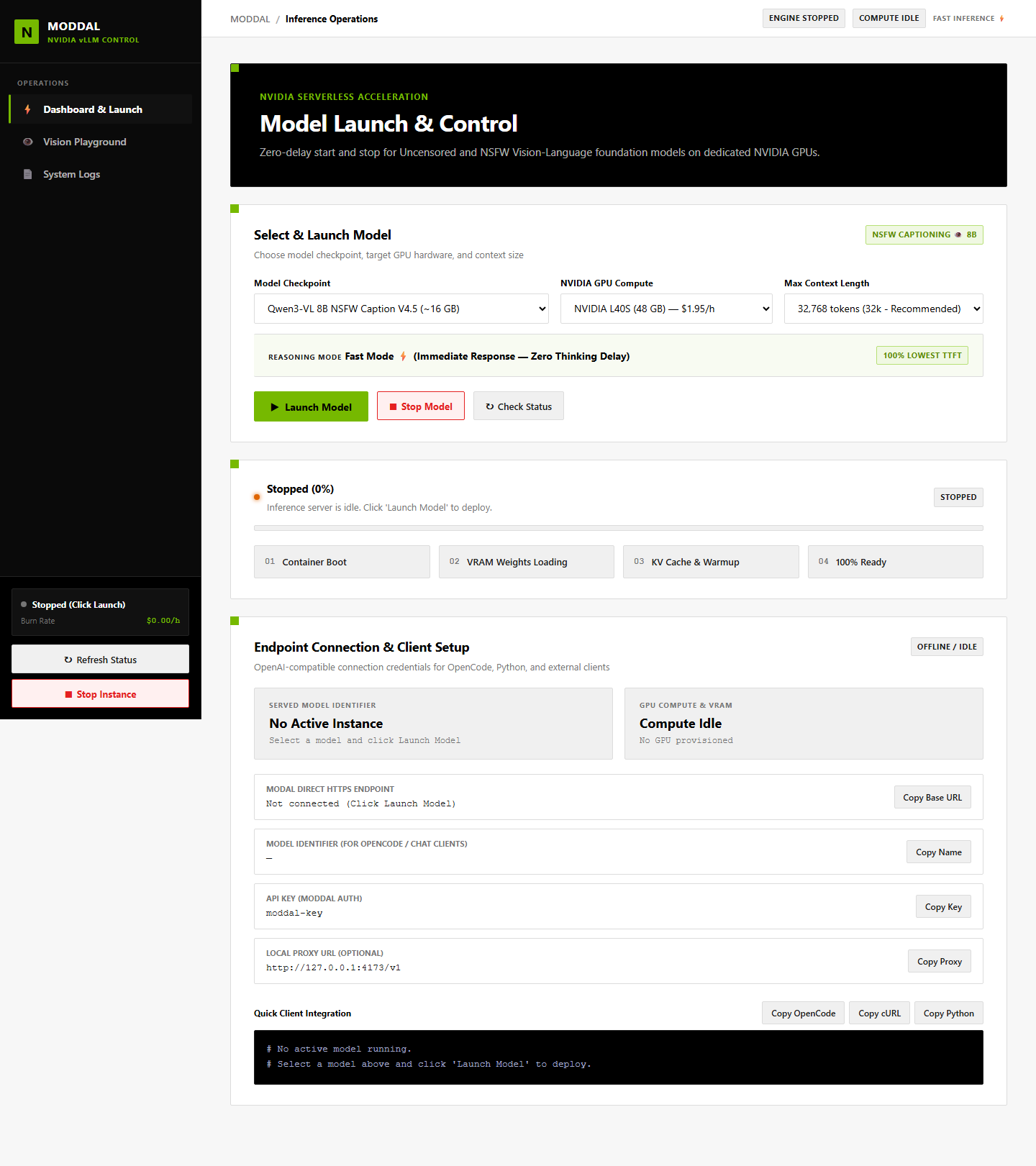Screen dimensions: 1036x1166
Task: Click the ENGINE STOPPED status badge
Action: point(804,18)
